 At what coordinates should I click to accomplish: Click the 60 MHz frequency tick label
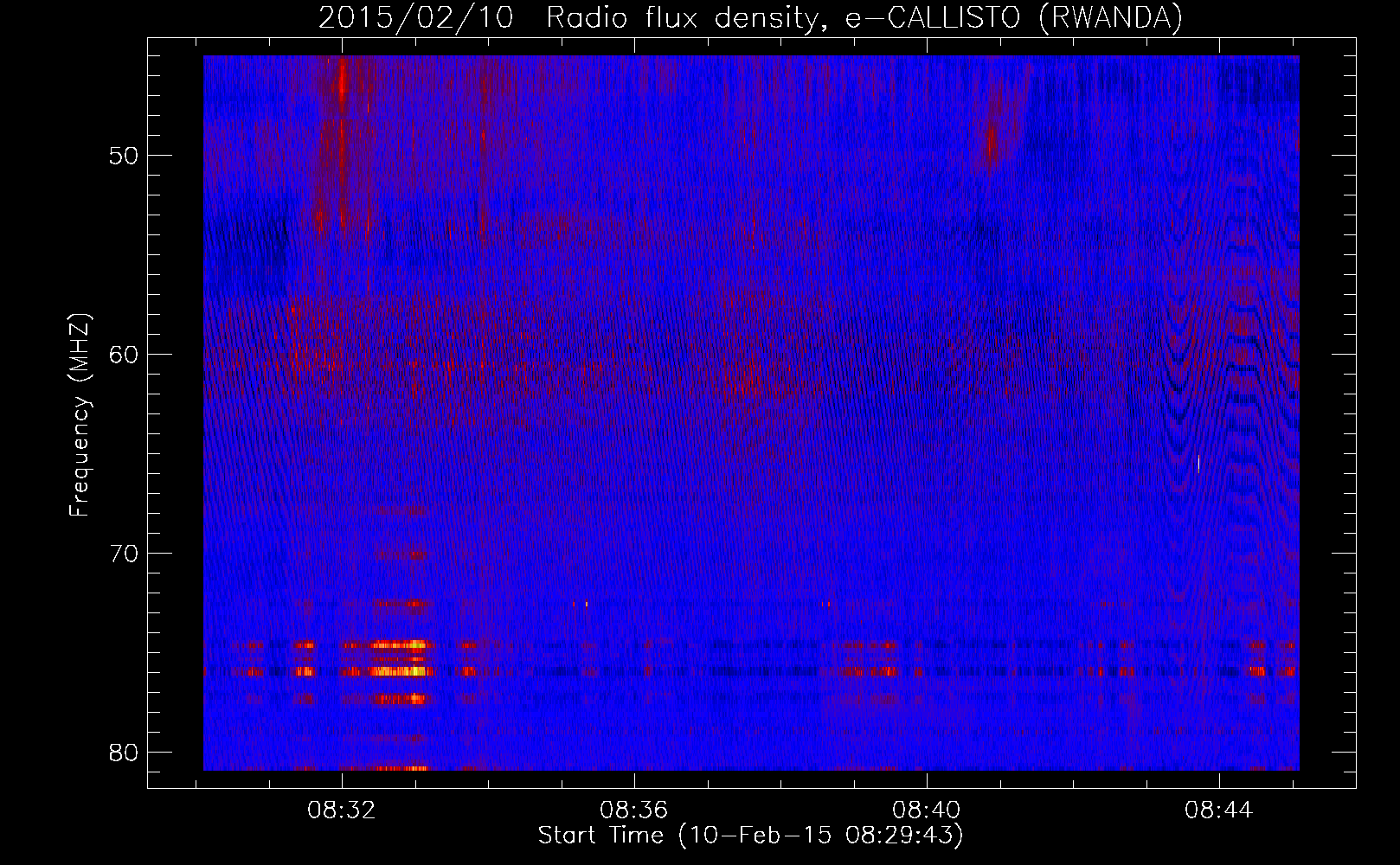[x=125, y=355]
